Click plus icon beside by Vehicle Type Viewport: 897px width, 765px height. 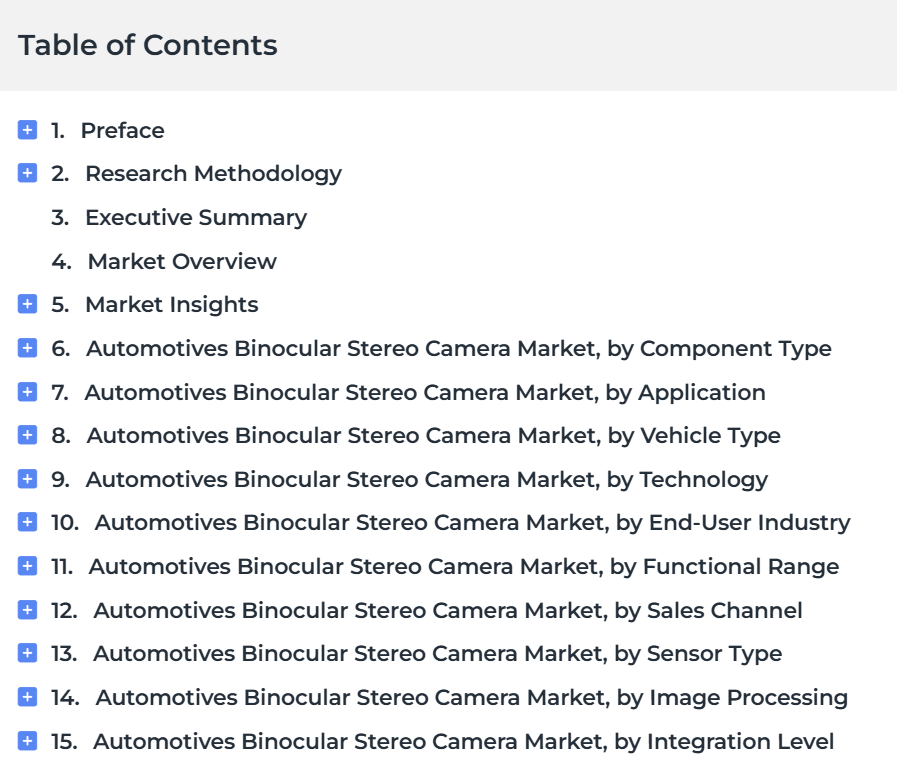[x=27, y=435]
